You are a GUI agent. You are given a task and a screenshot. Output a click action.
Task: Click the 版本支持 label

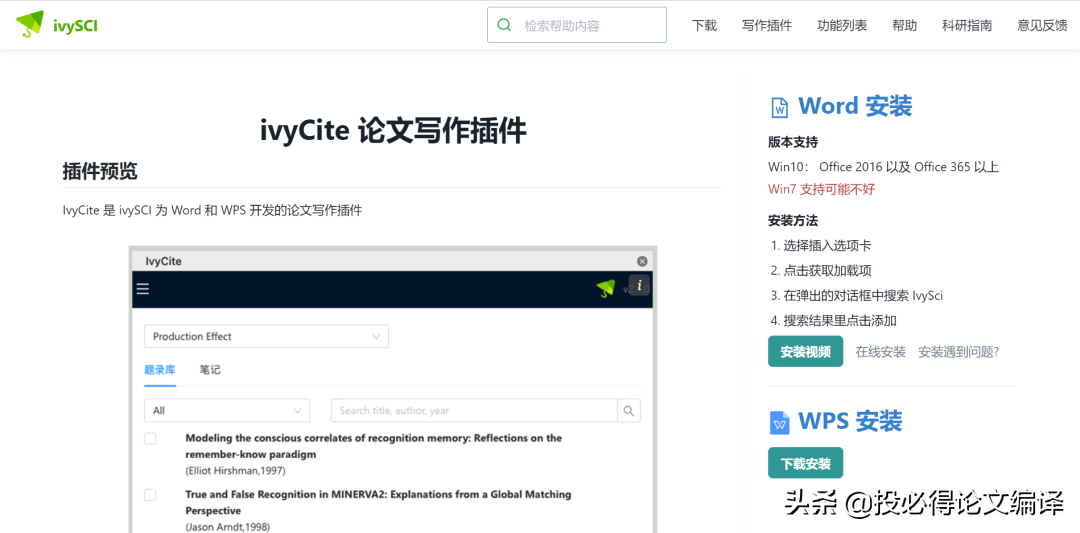click(x=793, y=143)
